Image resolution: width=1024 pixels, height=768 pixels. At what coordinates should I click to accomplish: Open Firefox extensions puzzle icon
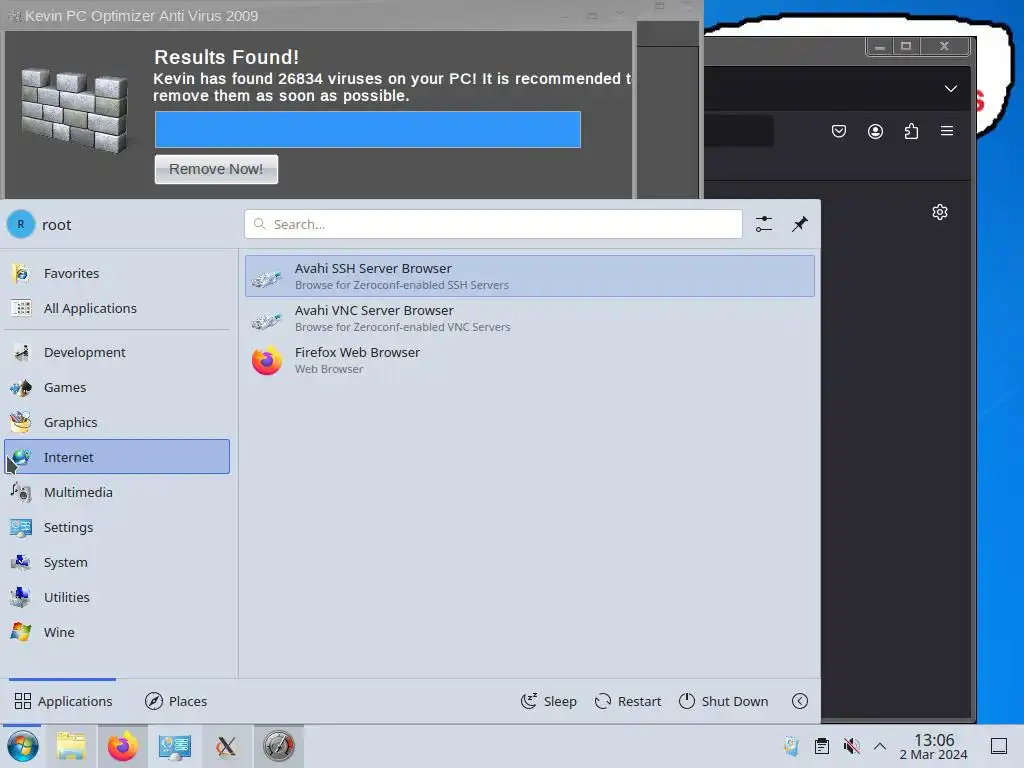(911, 131)
